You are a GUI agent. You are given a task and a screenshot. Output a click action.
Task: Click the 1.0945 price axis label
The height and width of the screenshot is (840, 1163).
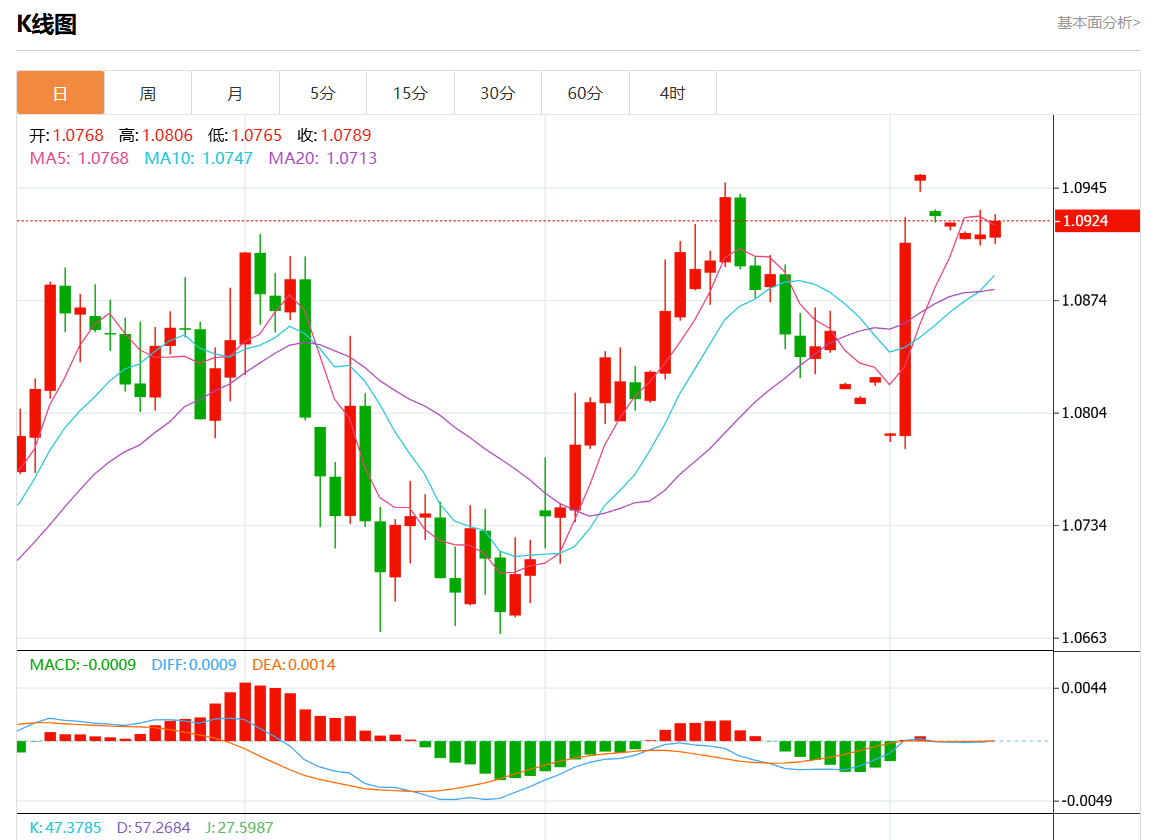[x=1084, y=188]
